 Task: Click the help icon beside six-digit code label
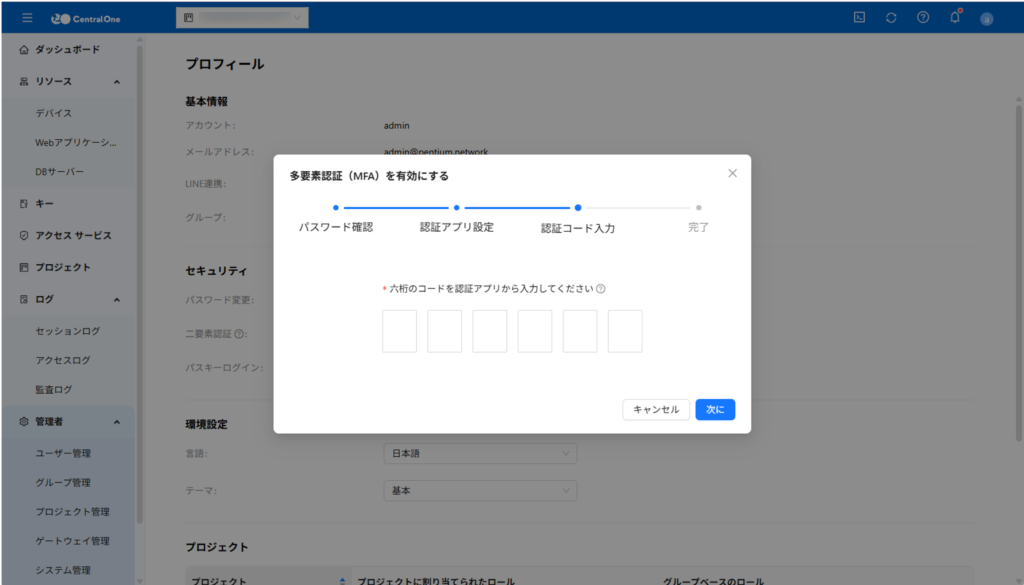(x=601, y=289)
